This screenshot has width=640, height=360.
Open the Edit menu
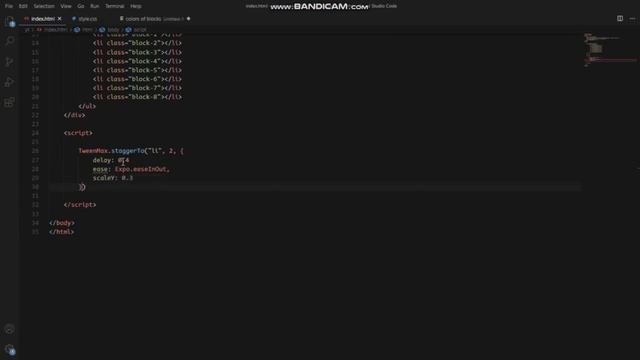pyautogui.click(x=23, y=6)
